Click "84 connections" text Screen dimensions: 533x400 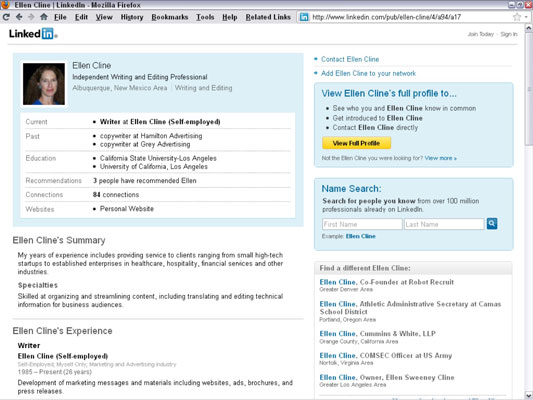point(116,195)
